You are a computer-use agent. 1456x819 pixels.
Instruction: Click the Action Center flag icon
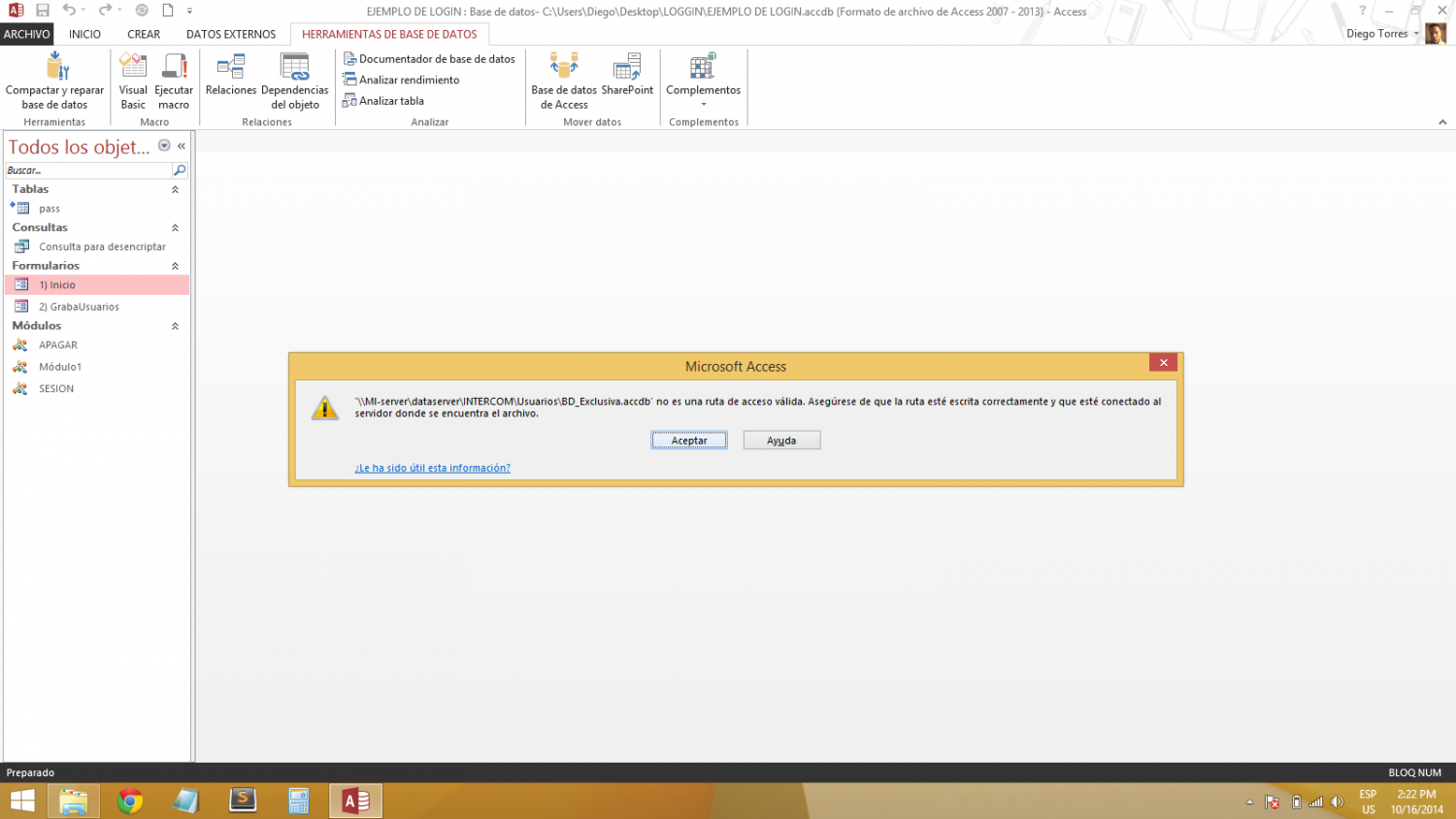(1272, 802)
